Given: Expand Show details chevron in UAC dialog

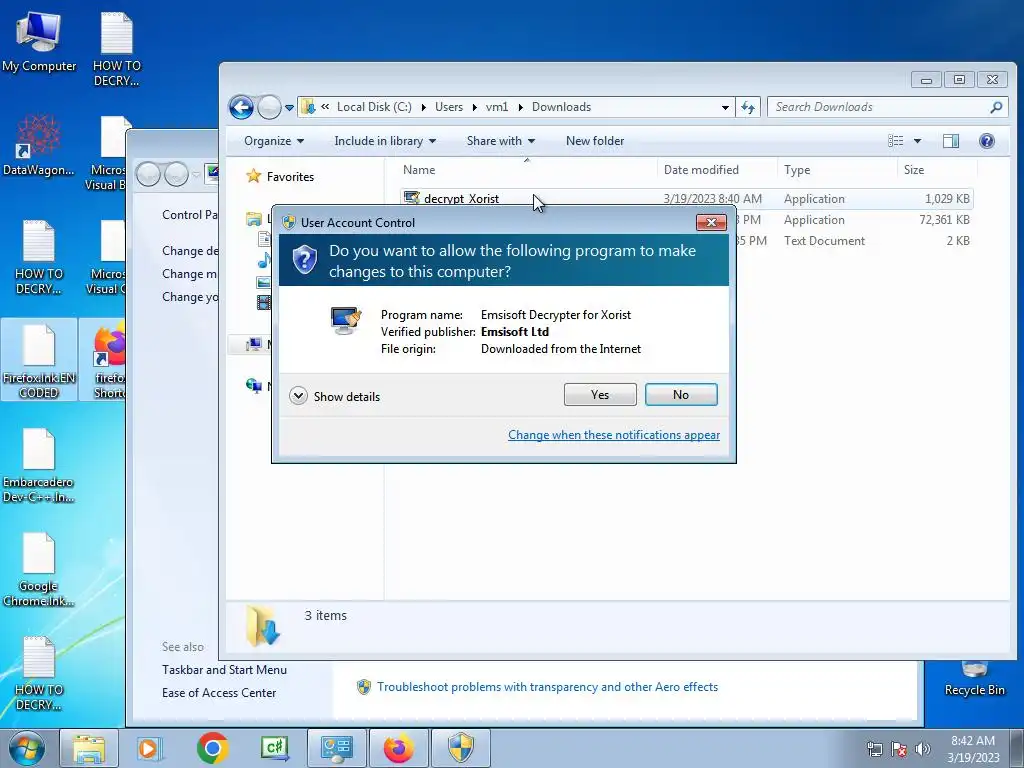Looking at the screenshot, I should click(298, 396).
